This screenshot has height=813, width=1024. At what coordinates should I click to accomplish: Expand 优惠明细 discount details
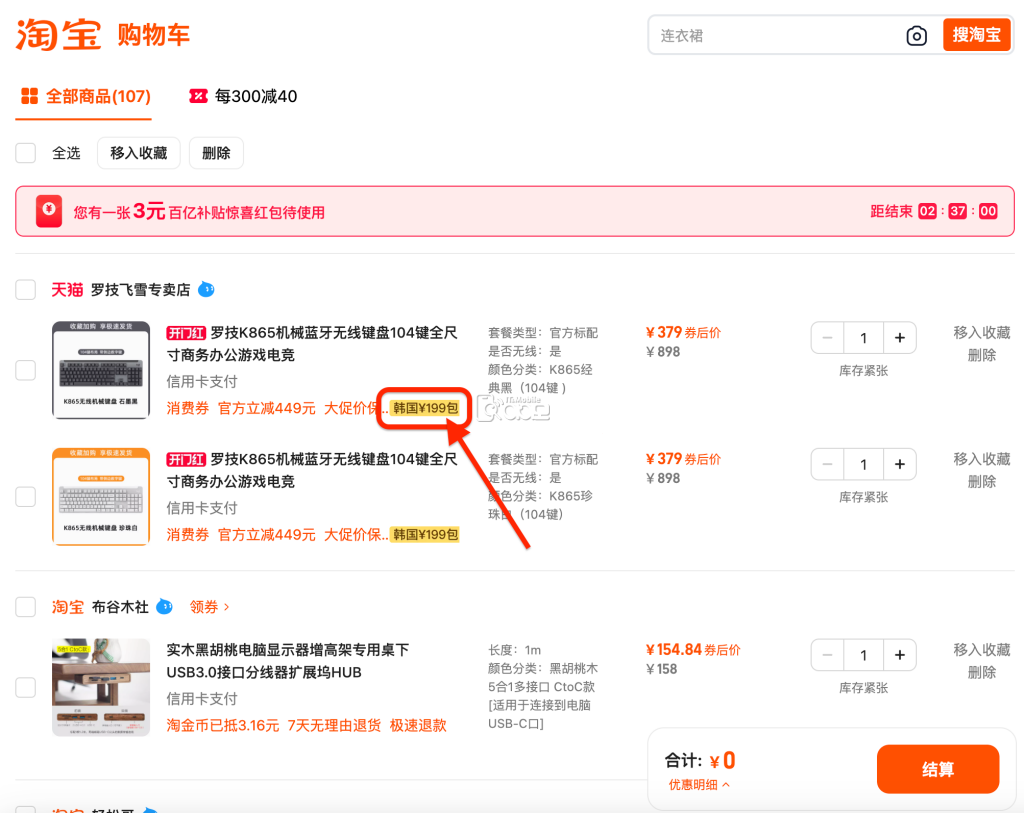[699, 784]
